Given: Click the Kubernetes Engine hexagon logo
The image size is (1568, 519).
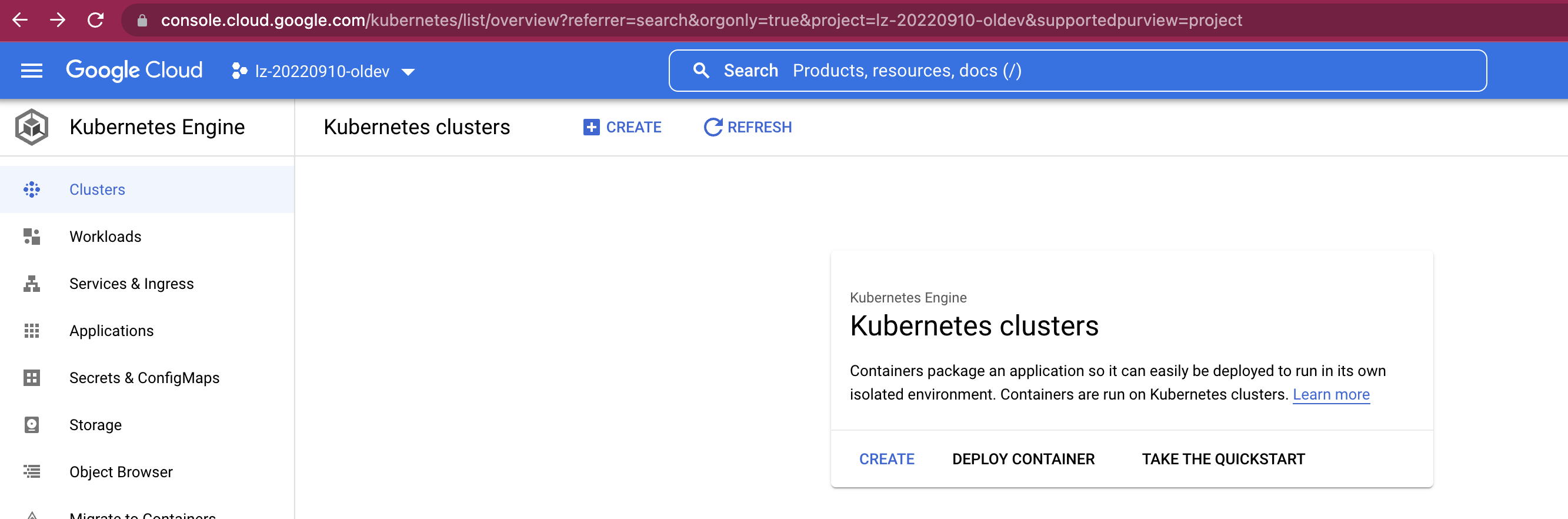Looking at the screenshot, I should 32,127.
